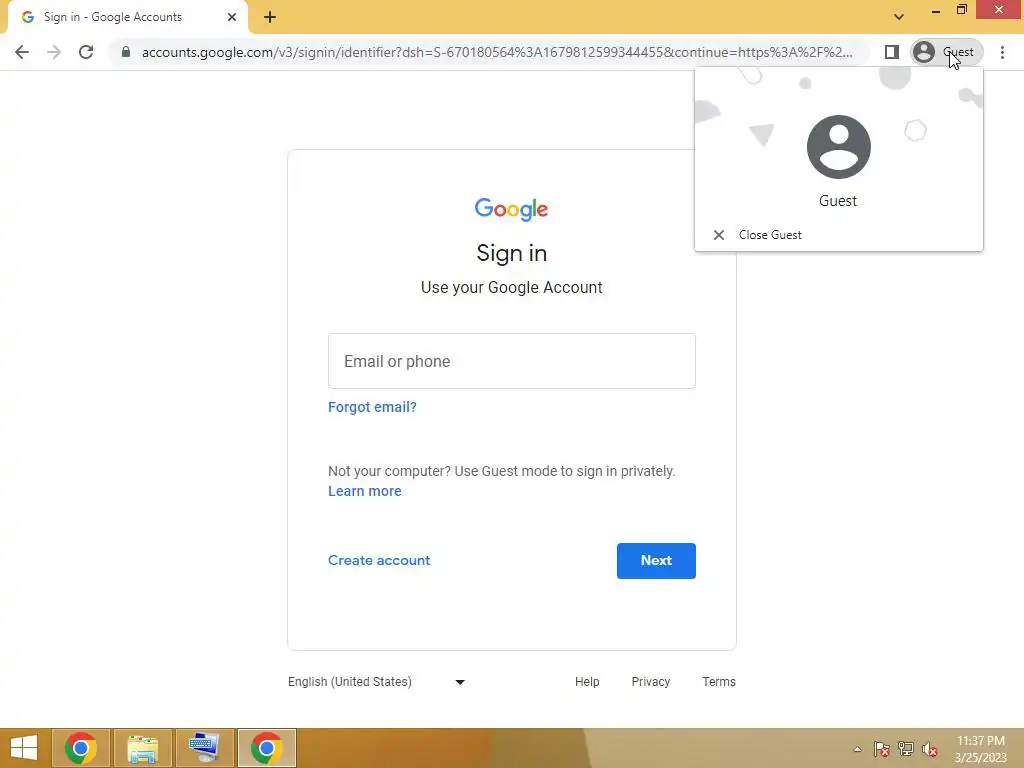Click the Guest profile avatar button
Viewport: 1024px width, 768px height.
(947, 52)
